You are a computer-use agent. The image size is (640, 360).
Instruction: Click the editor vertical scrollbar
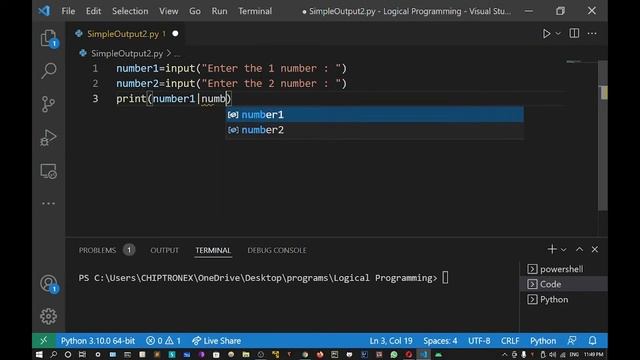(x=603, y=136)
